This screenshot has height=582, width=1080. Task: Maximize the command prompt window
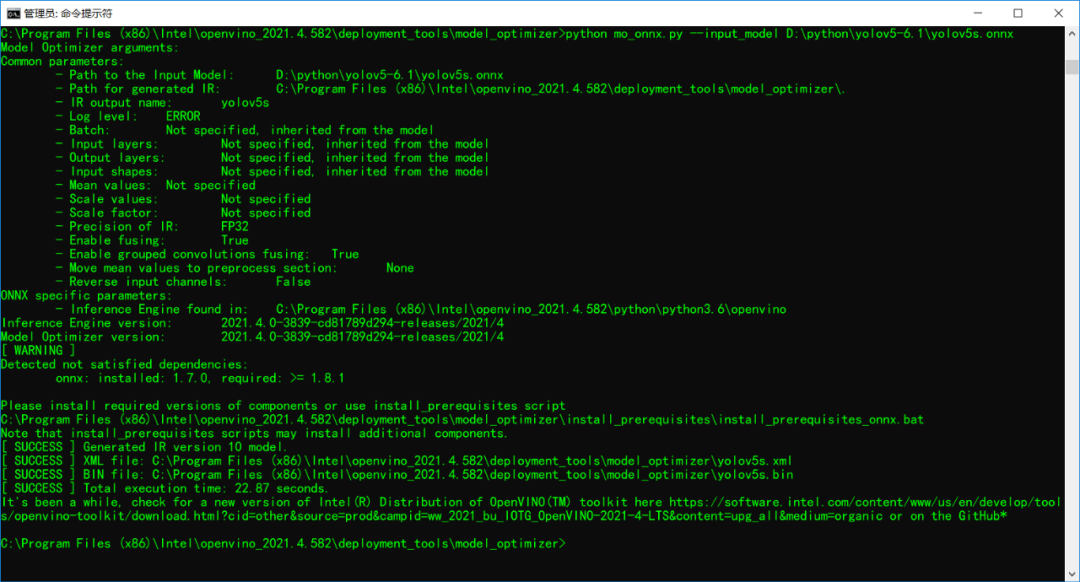pos(1018,13)
